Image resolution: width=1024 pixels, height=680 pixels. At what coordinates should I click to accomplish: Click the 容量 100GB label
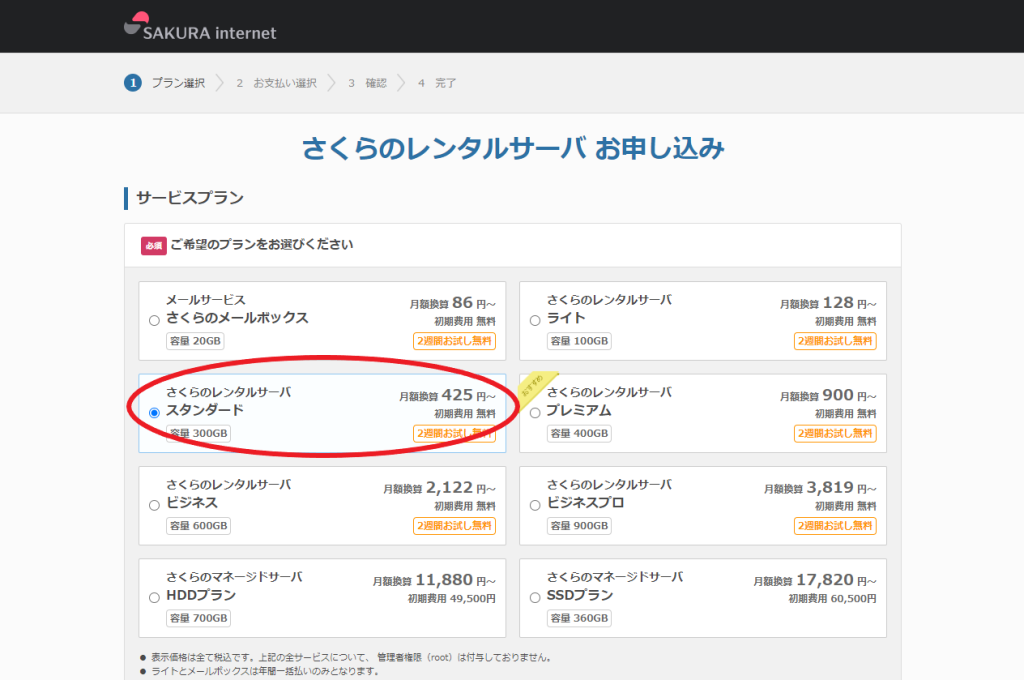579,341
